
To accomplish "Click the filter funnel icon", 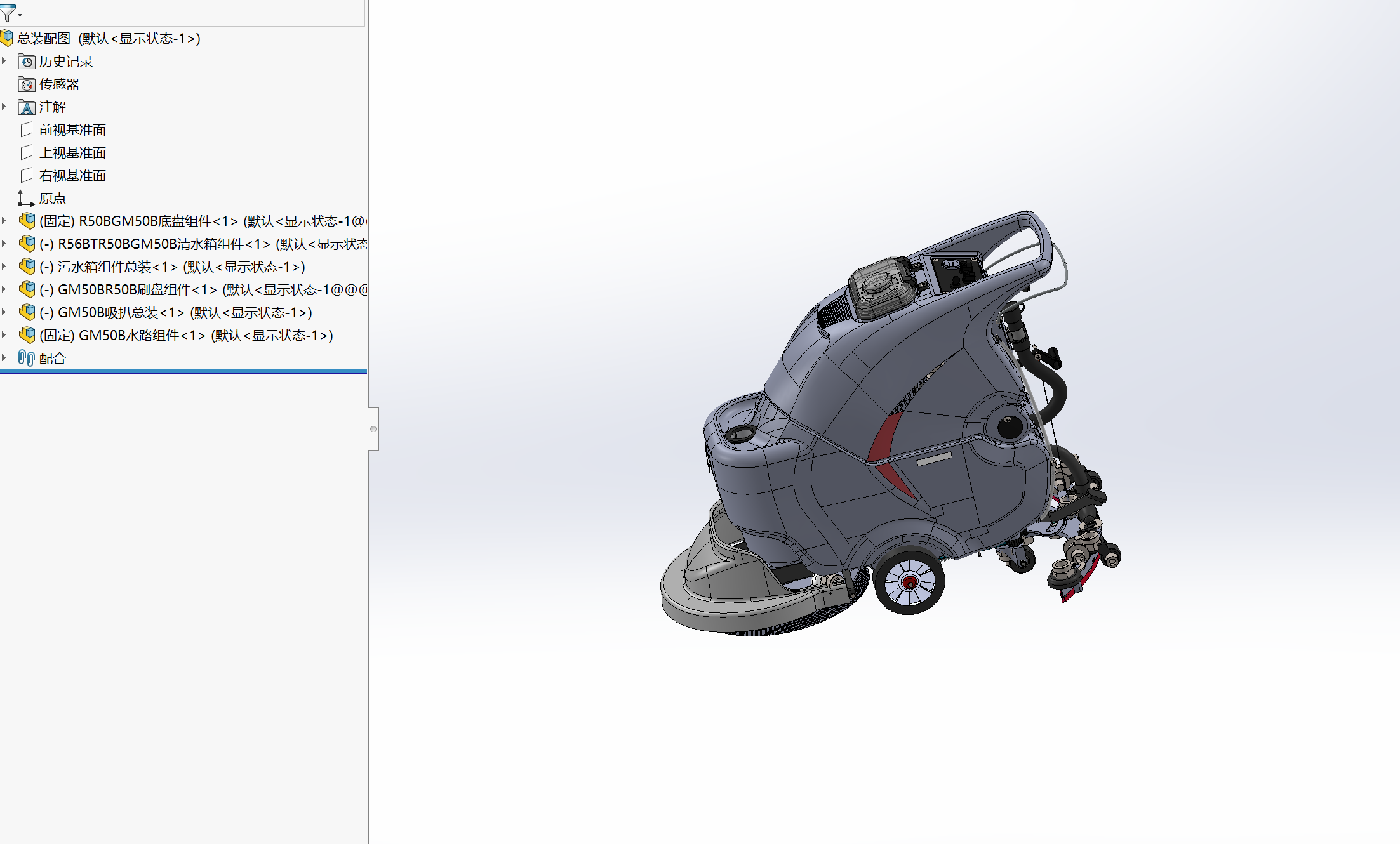I will click(x=7, y=13).
